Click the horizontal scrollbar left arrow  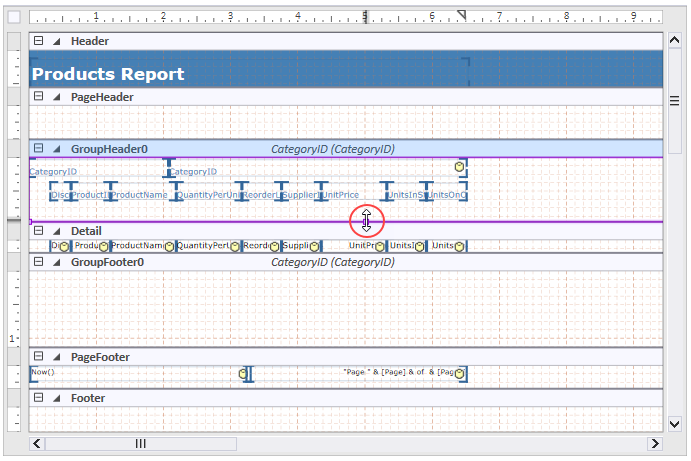coord(38,443)
